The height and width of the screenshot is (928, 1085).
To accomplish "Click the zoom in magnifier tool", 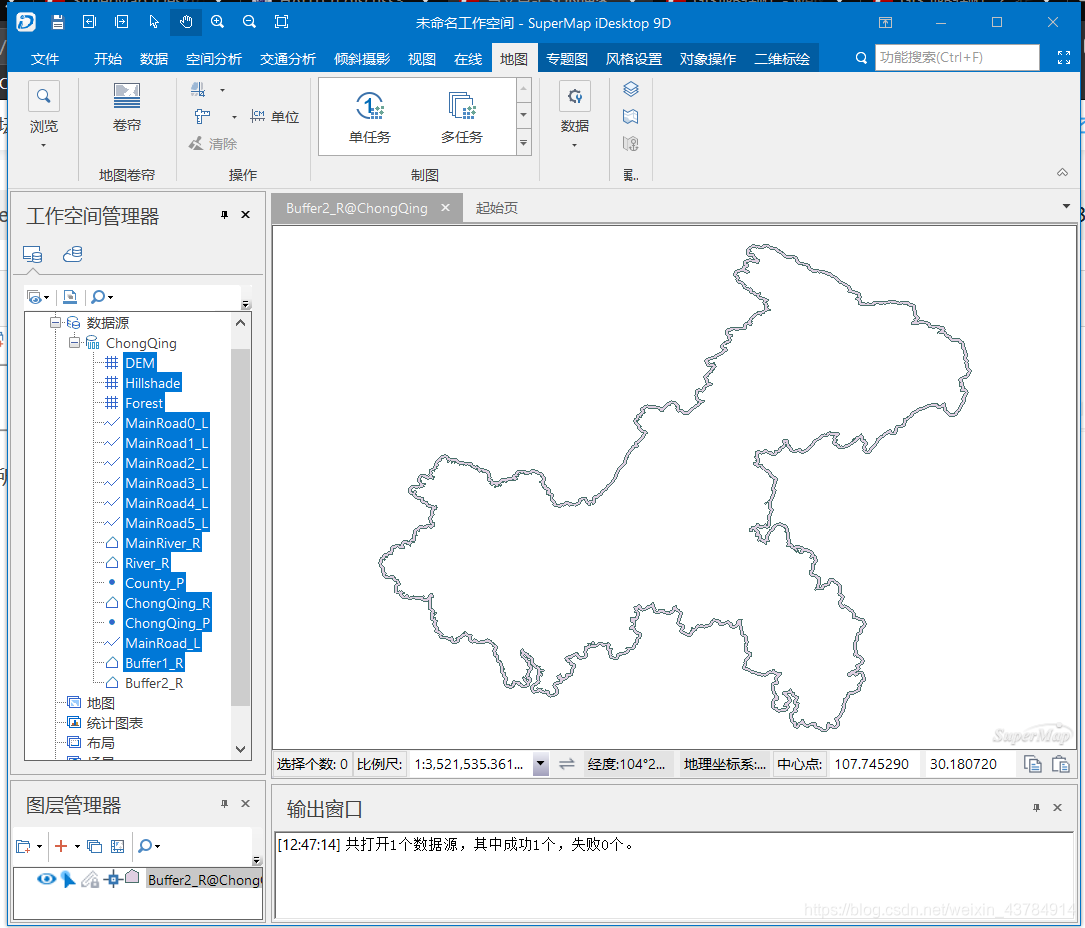I will click(x=217, y=22).
